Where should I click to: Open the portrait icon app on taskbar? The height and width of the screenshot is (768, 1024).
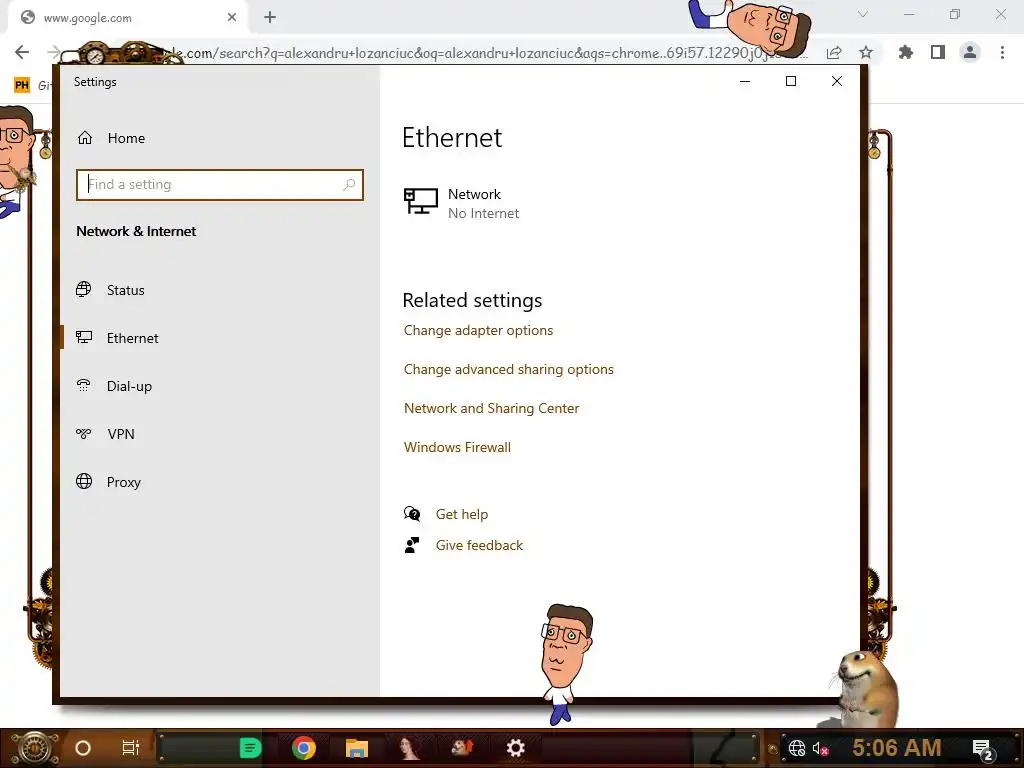click(409, 748)
